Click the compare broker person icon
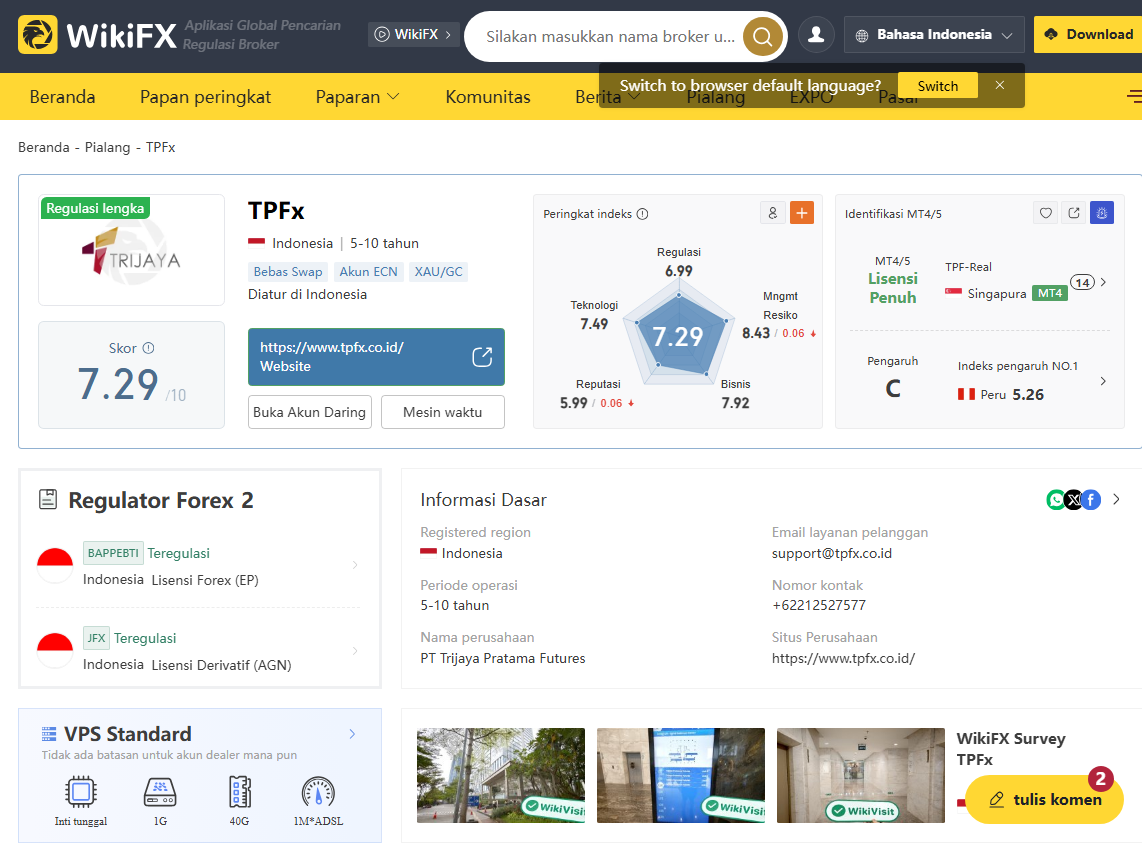This screenshot has height=850, width=1142. pyautogui.click(x=773, y=213)
